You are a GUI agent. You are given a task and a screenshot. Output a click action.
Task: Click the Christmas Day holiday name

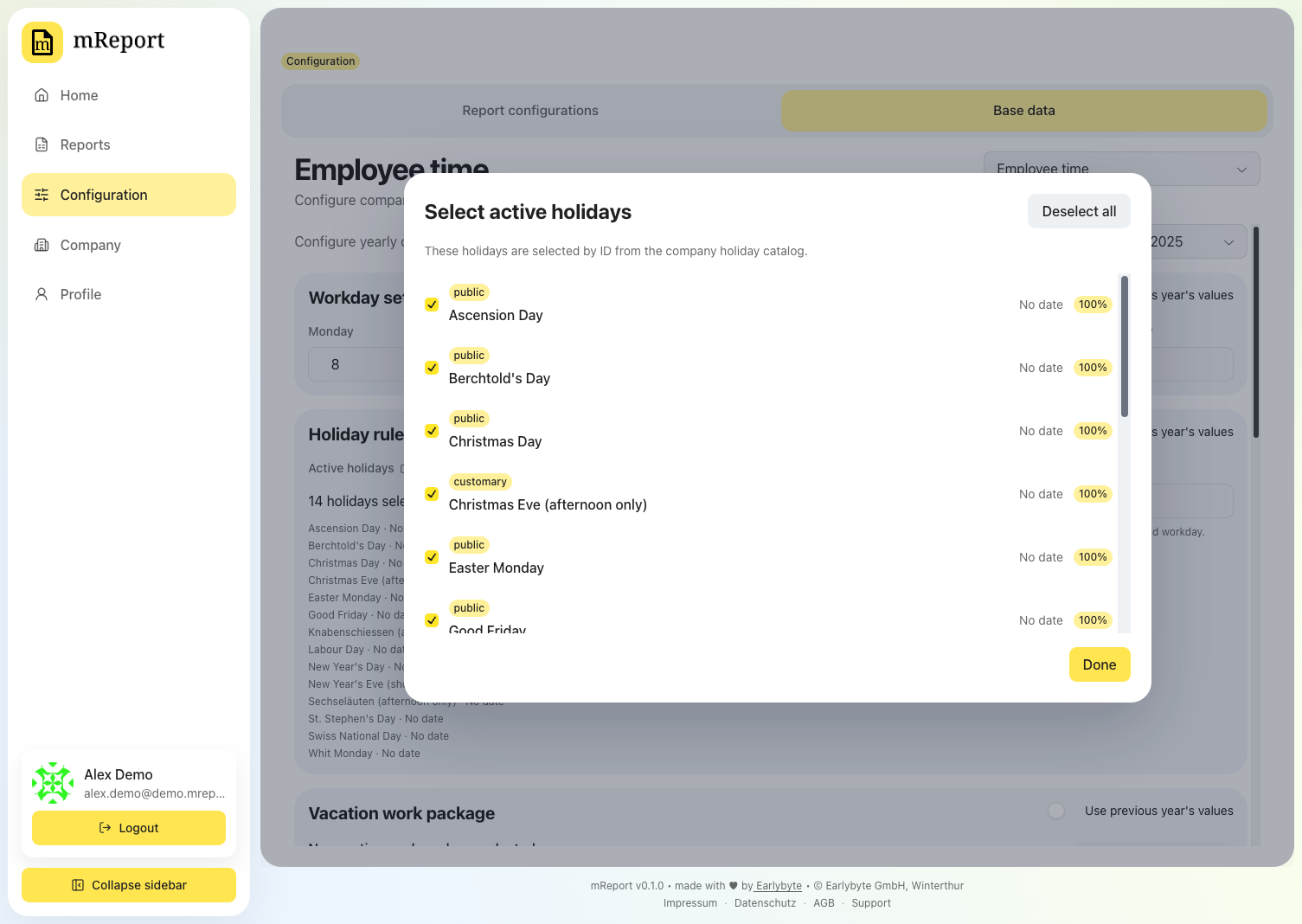[495, 442]
